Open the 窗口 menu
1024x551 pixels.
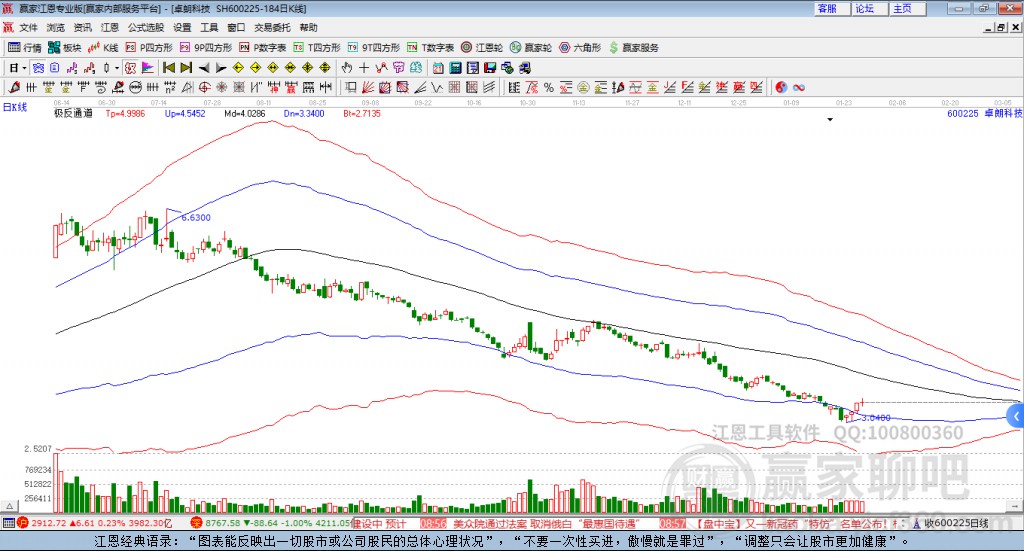[236, 27]
